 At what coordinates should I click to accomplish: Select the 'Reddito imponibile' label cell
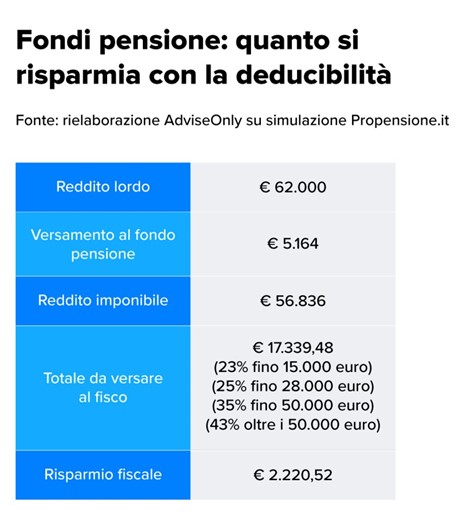[x=103, y=301]
